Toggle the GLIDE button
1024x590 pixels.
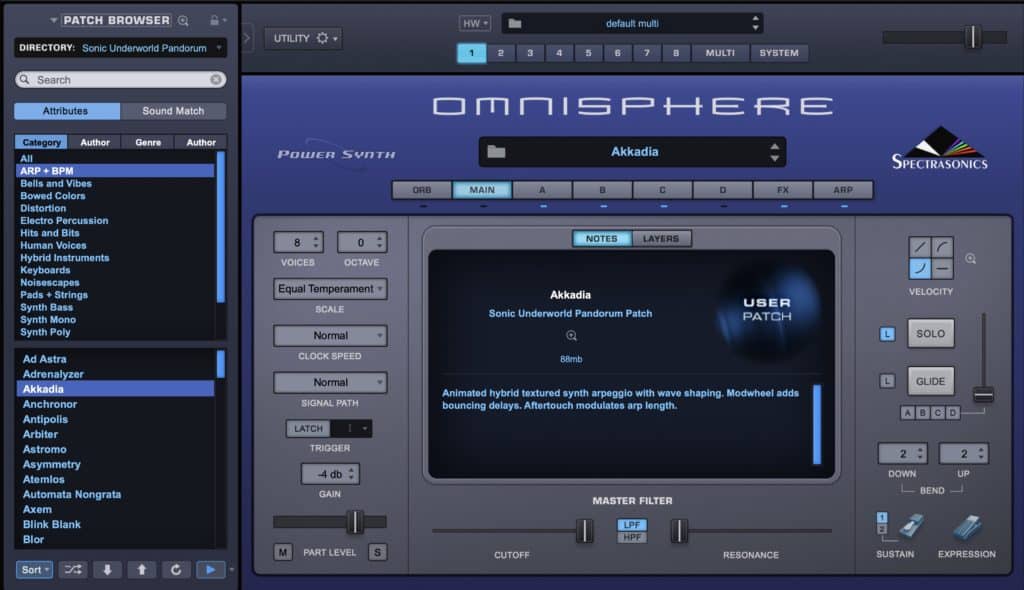coord(931,381)
